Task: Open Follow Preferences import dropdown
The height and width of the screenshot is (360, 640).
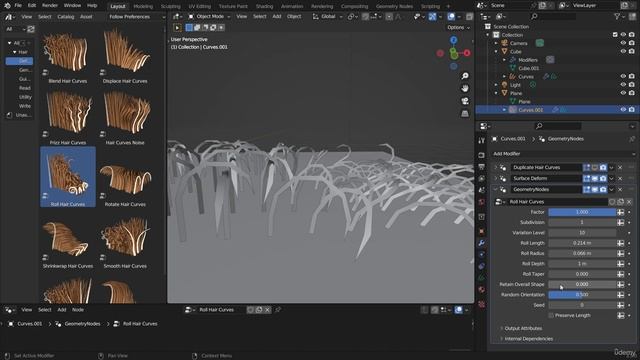Action: click(x=136, y=17)
